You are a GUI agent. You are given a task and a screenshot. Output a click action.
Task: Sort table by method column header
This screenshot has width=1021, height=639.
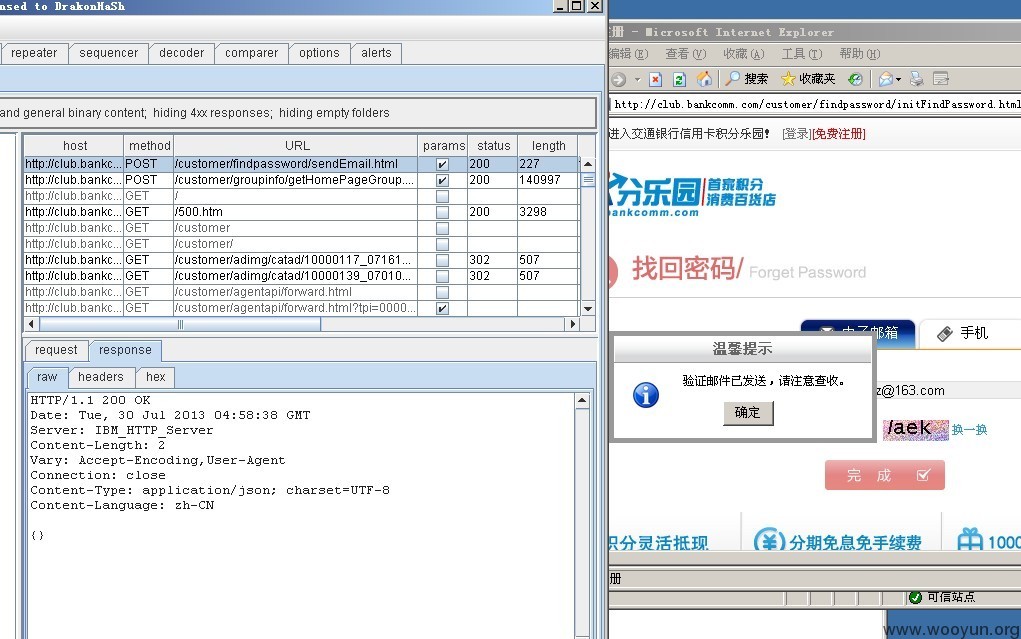click(149, 145)
